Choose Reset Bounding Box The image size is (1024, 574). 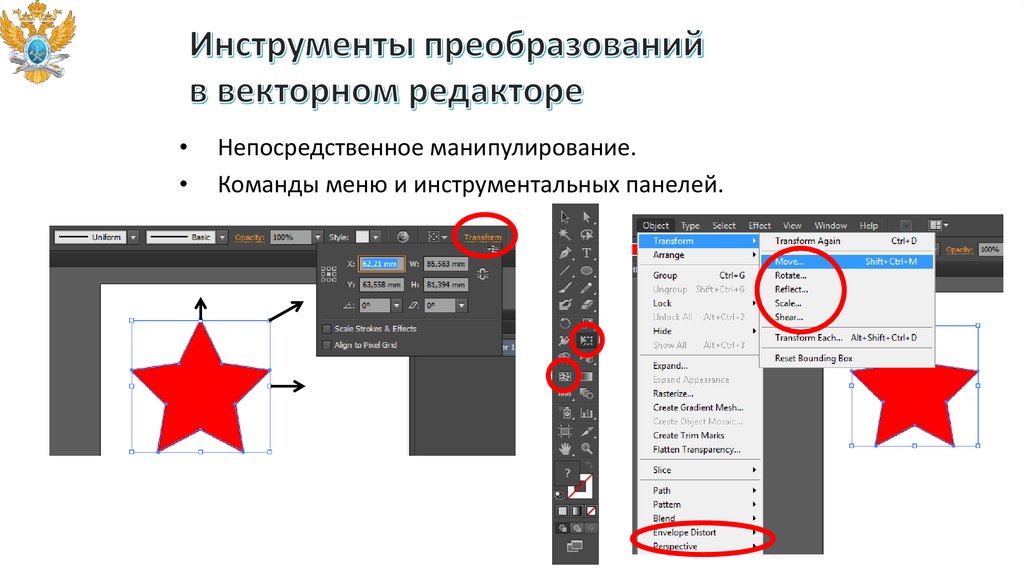pos(847,358)
